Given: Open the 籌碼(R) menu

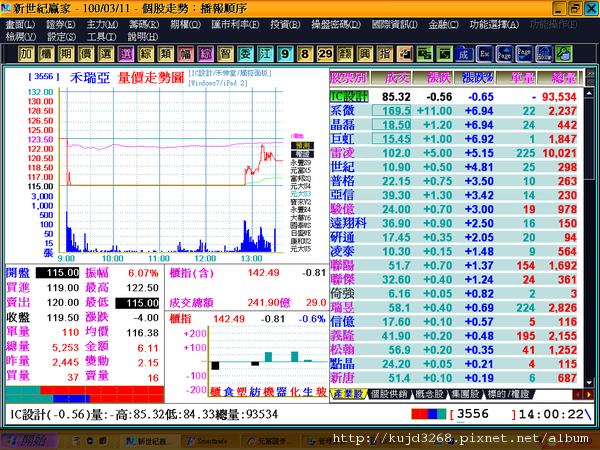Looking at the screenshot, I should [x=144, y=24].
